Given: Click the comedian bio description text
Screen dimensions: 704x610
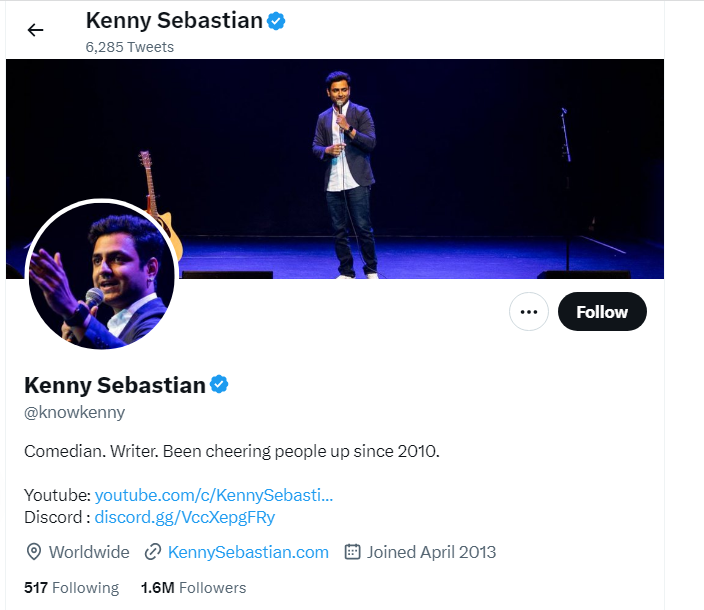Looking at the screenshot, I should click(232, 451).
